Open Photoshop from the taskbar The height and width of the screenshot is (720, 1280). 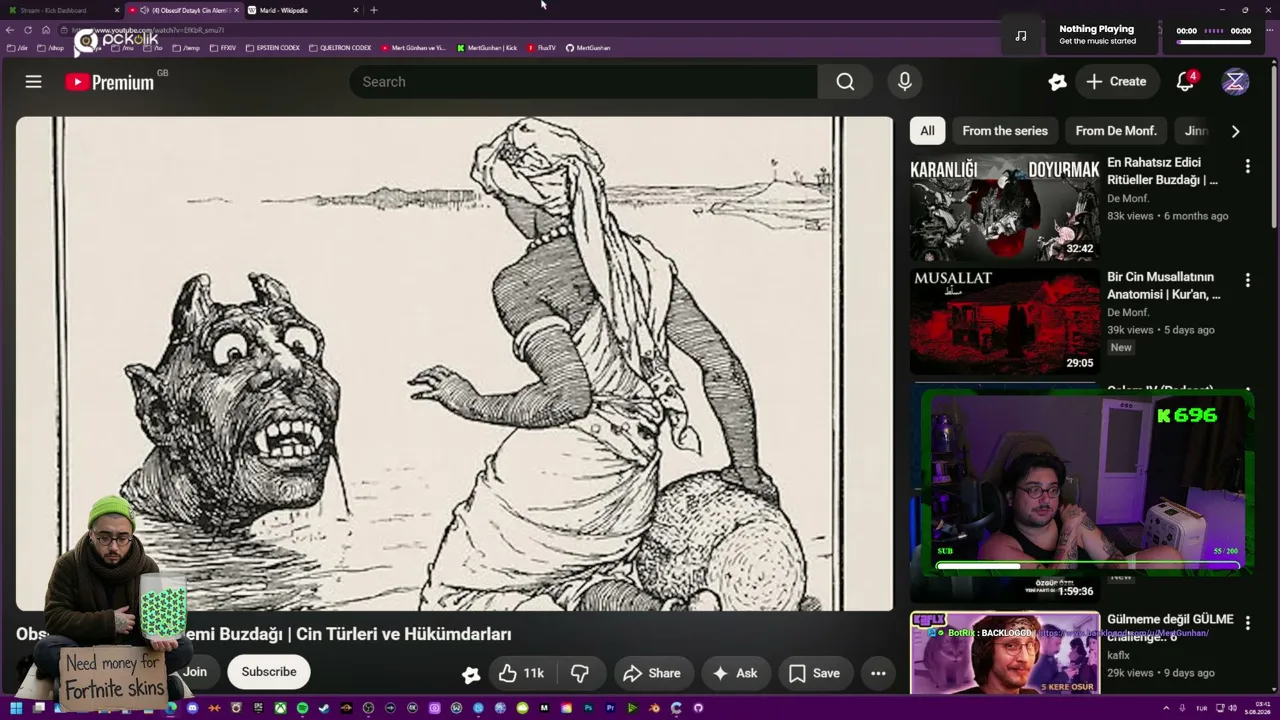588,708
